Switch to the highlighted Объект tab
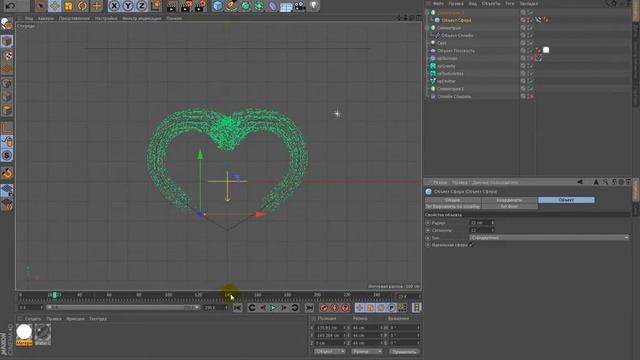The width and height of the screenshot is (640, 360). point(566,200)
